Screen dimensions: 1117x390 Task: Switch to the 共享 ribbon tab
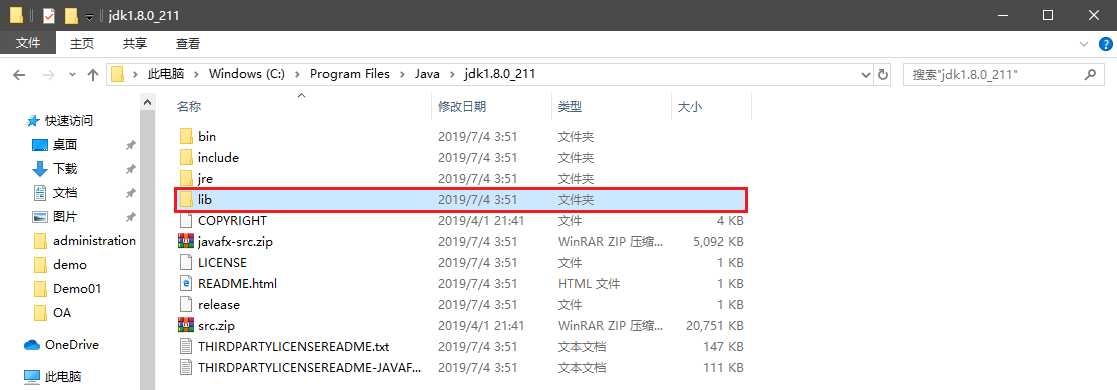pos(135,43)
